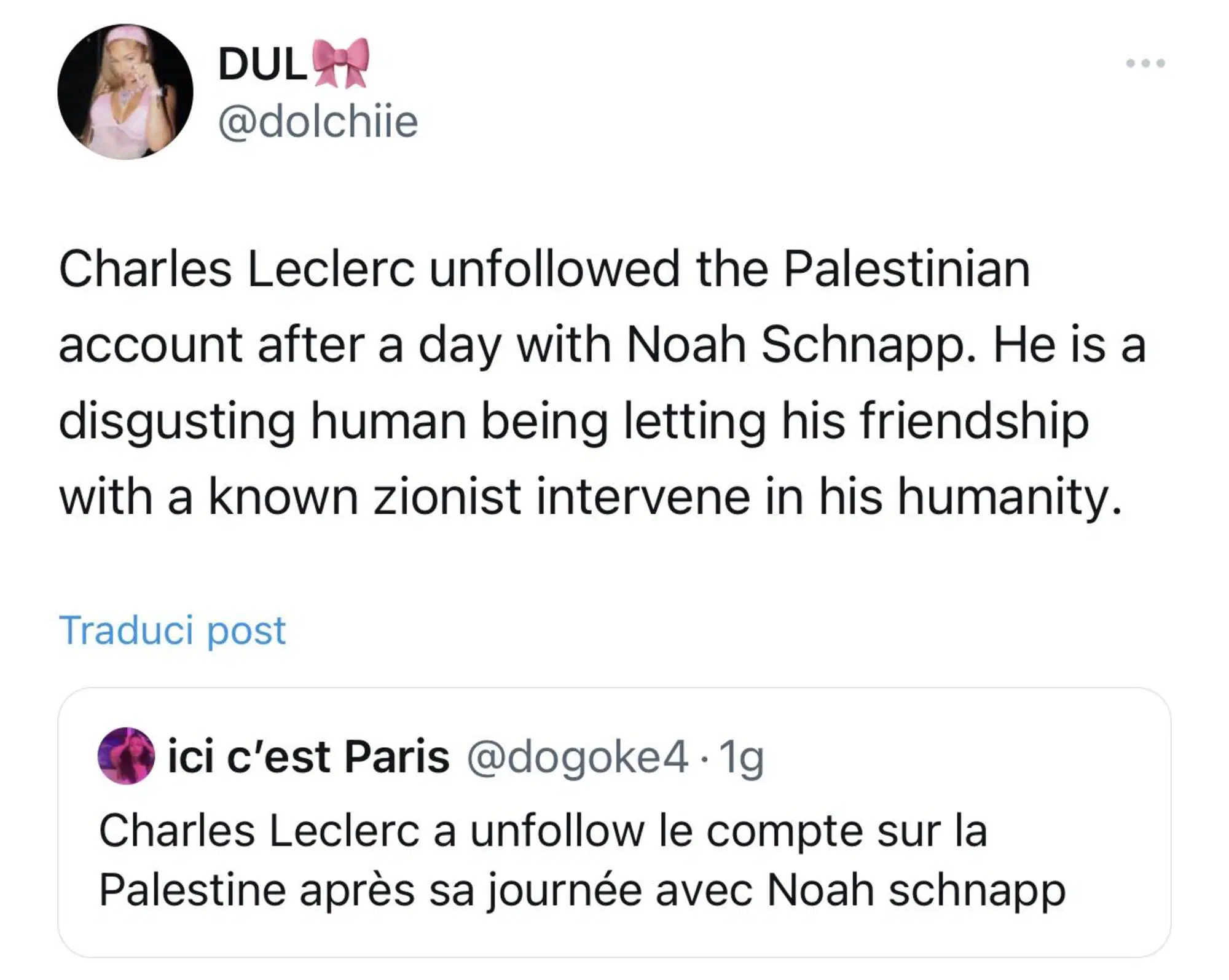Click the Traduci post link
The image size is (1229, 980).
[x=173, y=630]
